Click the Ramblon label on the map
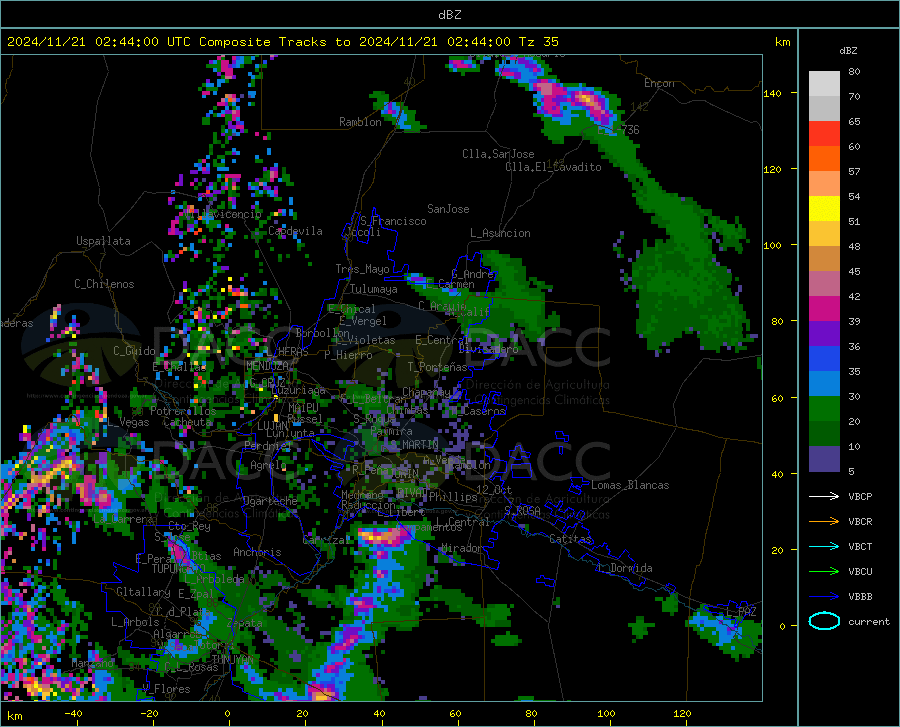The height and width of the screenshot is (727, 900). (360, 122)
